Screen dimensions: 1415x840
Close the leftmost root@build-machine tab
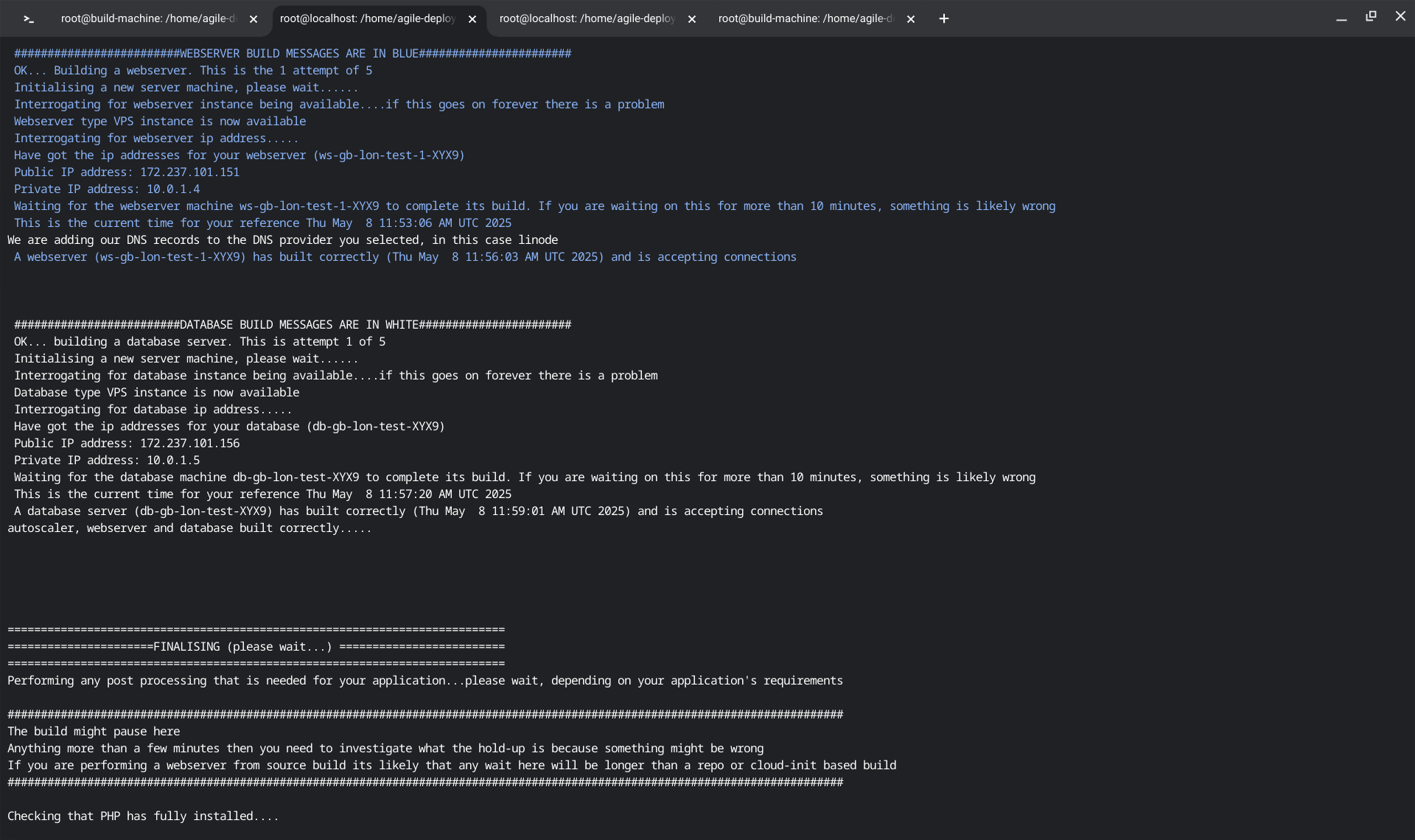(x=254, y=20)
